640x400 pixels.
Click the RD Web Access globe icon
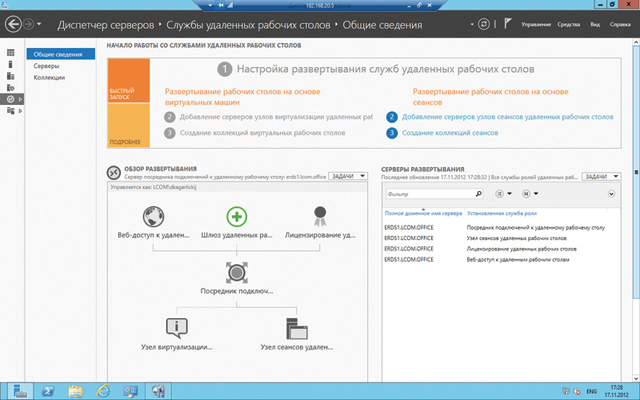[152, 216]
